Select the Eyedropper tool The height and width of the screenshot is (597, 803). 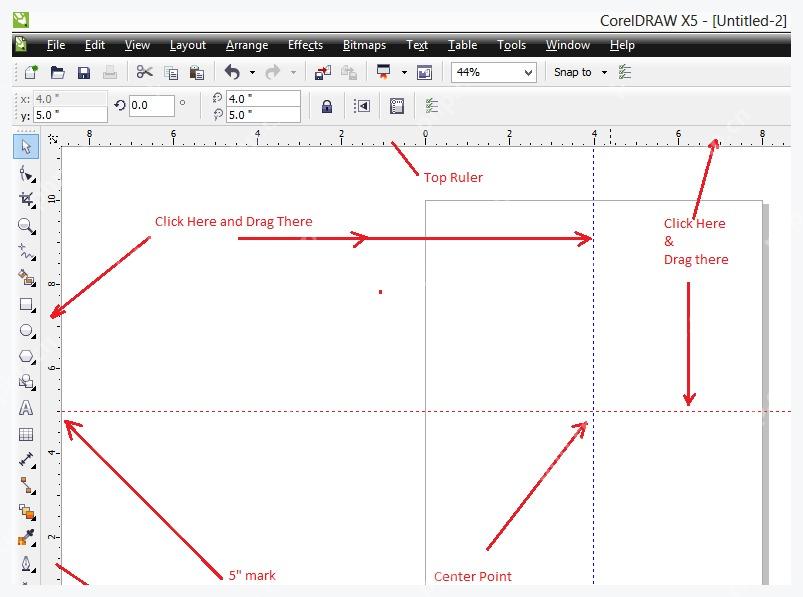tap(26, 538)
